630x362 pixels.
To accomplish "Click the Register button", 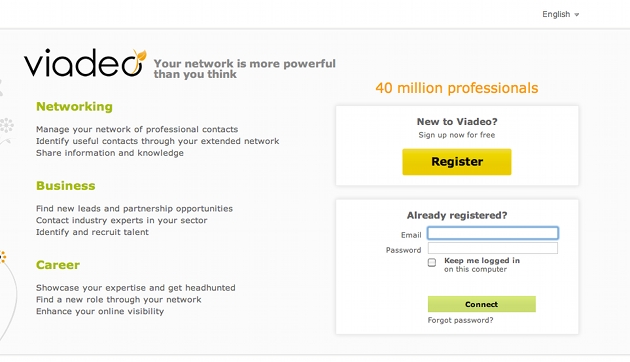I will 457,162.
